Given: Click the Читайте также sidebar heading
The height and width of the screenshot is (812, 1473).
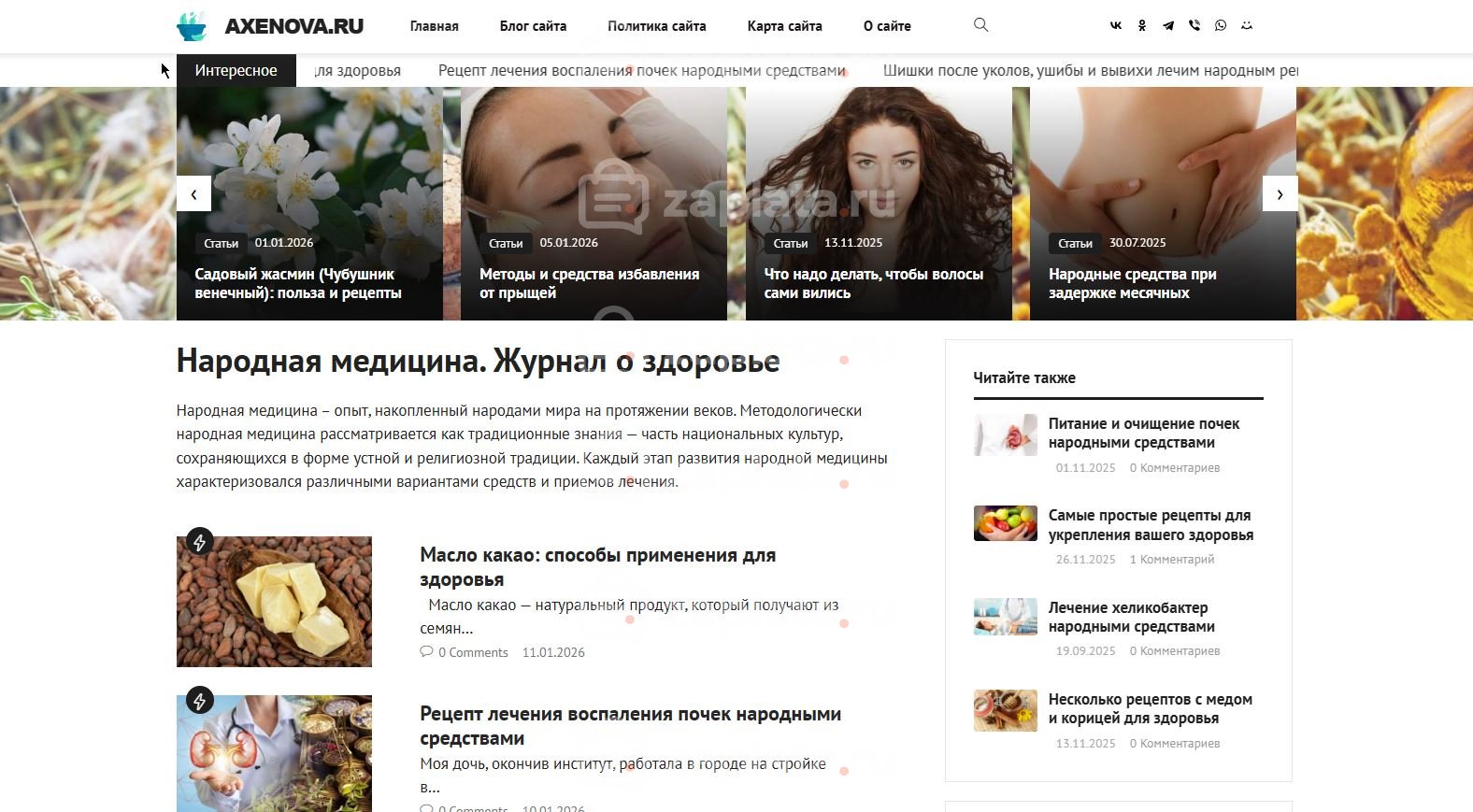Looking at the screenshot, I should point(1024,378).
